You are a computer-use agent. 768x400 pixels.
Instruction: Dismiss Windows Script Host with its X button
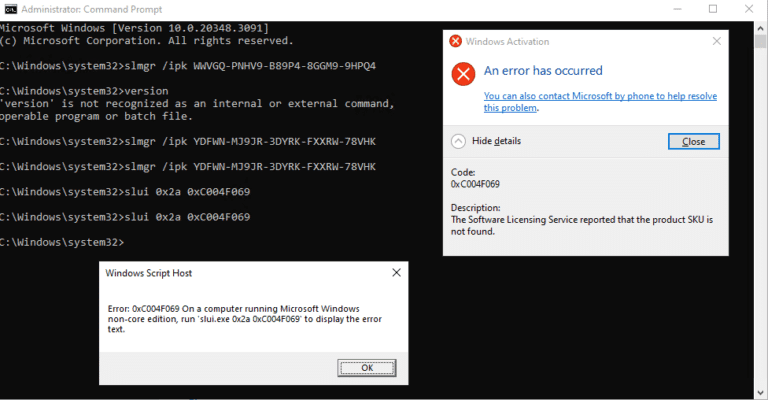[396, 273]
